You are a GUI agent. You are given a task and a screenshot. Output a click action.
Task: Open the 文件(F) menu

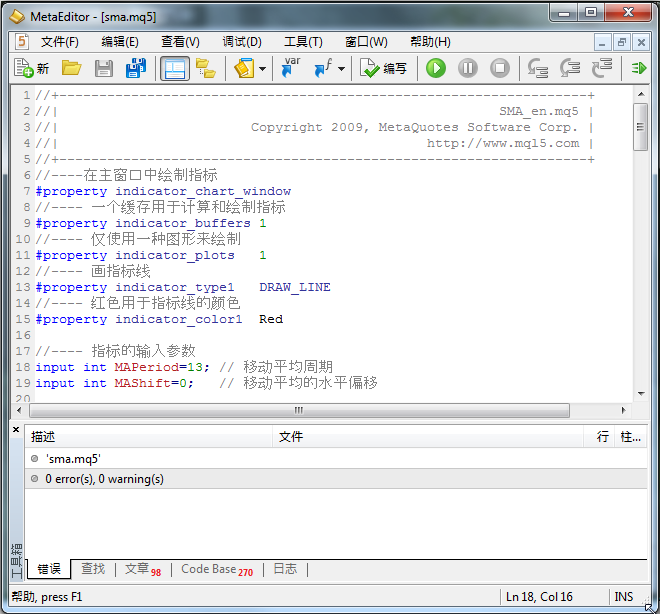pyautogui.click(x=60, y=42)
